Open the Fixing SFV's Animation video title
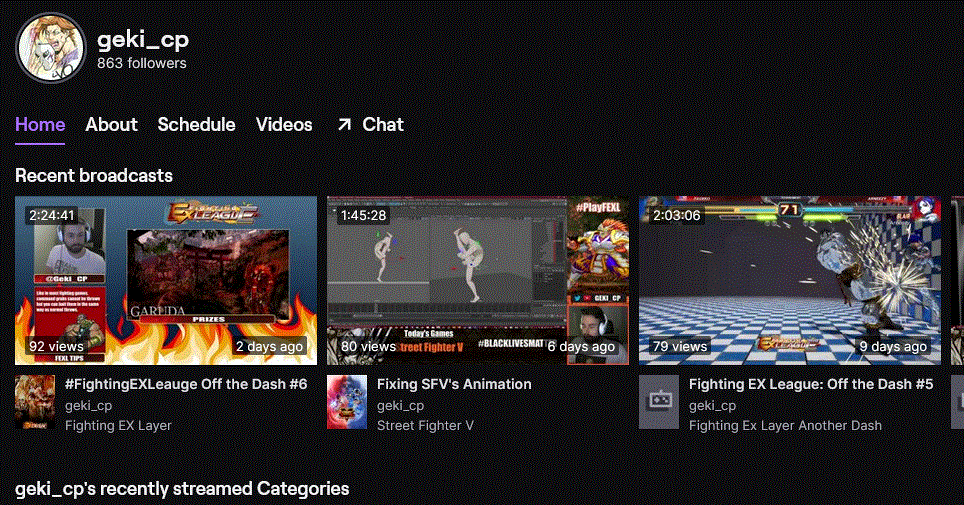This screenshot has height=505, width=964. (x=454, y=384)
